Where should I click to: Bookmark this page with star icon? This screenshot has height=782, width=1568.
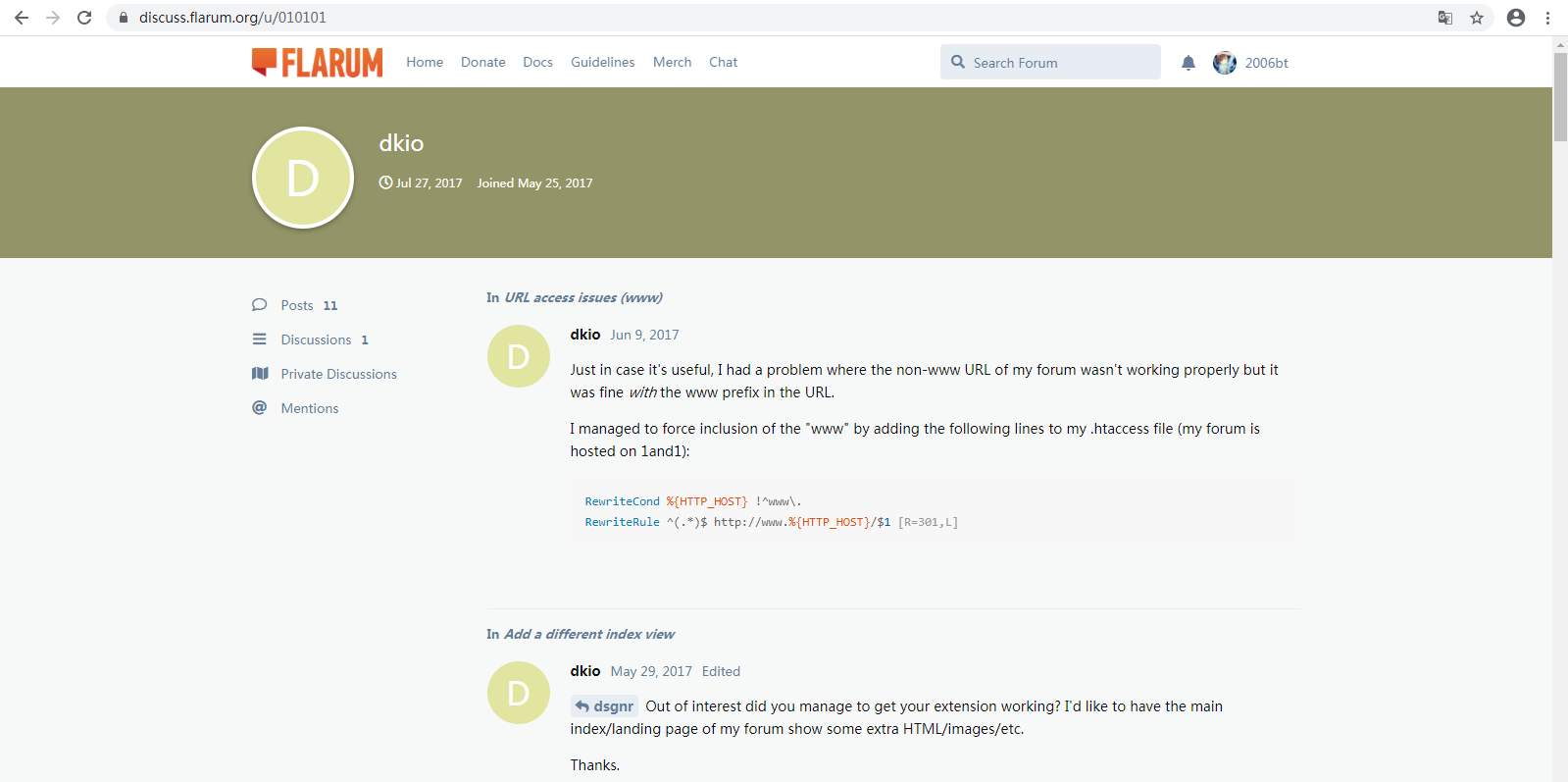[1477, 18]
